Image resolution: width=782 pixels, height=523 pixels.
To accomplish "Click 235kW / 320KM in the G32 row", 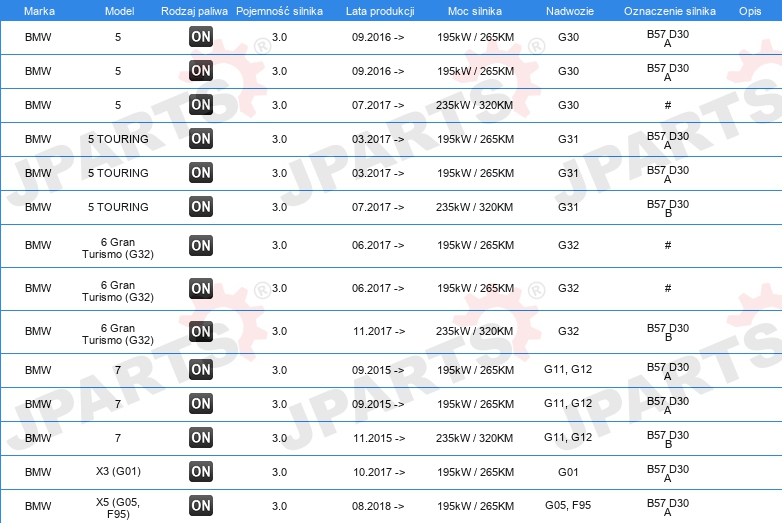I will click(x=474, y=332).
